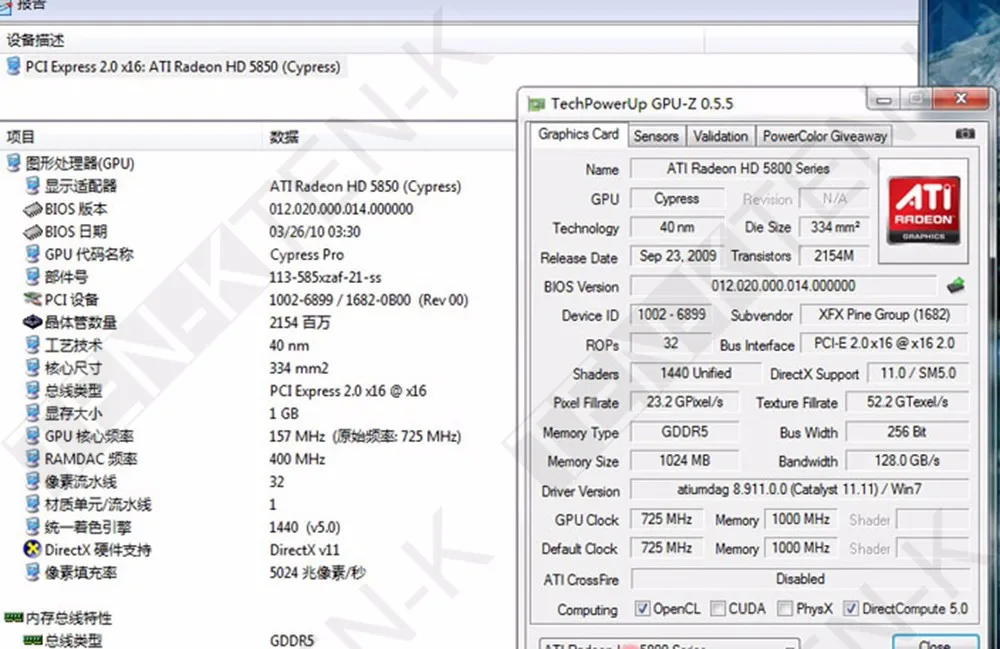Click the Shaders field 1440 Unified
The height and width of the screenshot is (649, 1000).
[695, 373]
